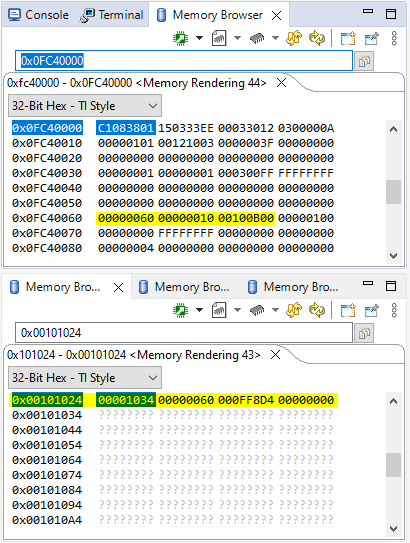Image resolution: width=410 pixels, height=543 pixels.
Task: Toggle the pin view icon in top toolbar
Action: (x=372, y=38)
